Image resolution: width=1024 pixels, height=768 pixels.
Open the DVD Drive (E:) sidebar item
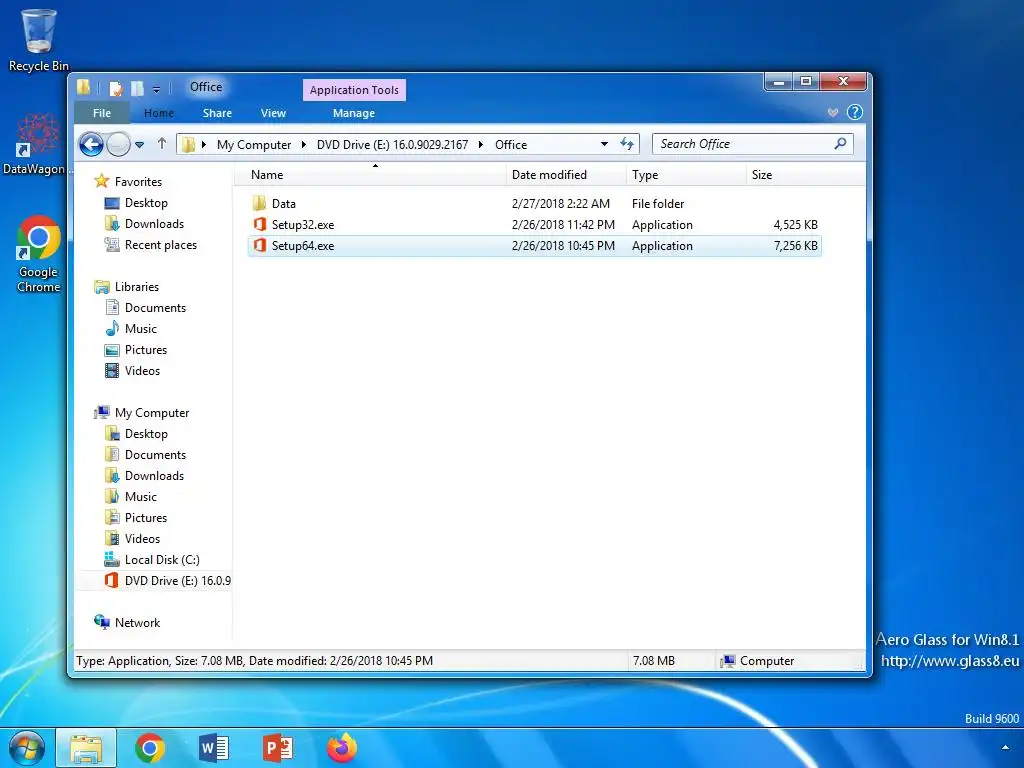pyautogui.click(x=167, y=581)
